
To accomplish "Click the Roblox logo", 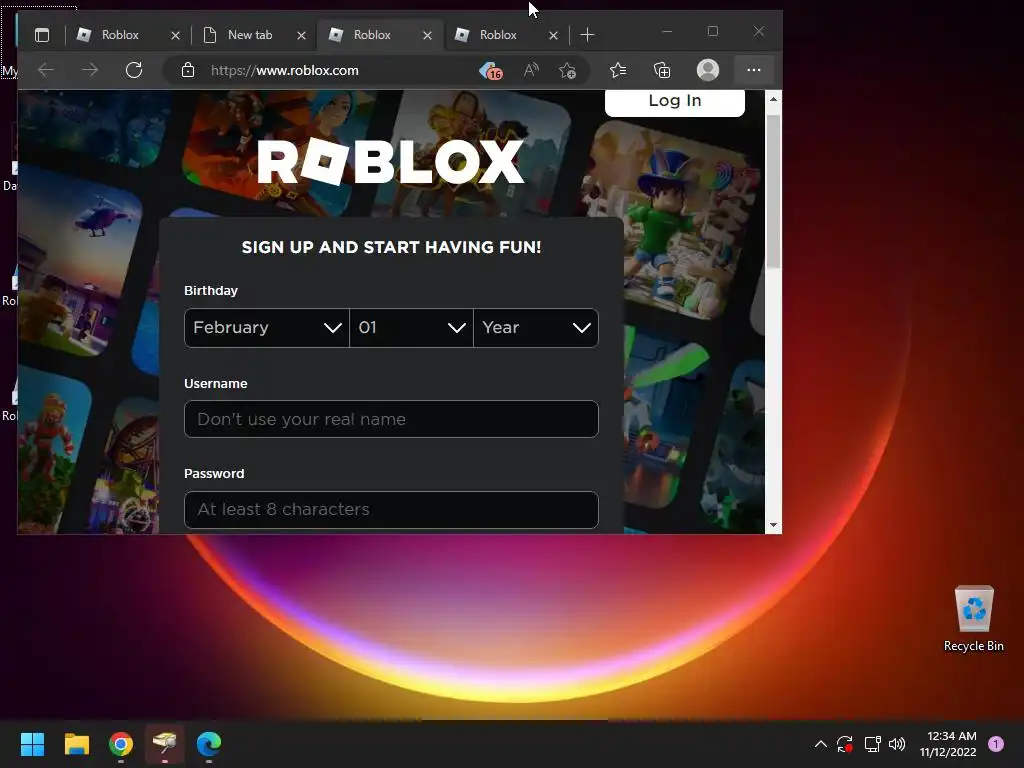I will pyautogui.click(x=391, y=161).
